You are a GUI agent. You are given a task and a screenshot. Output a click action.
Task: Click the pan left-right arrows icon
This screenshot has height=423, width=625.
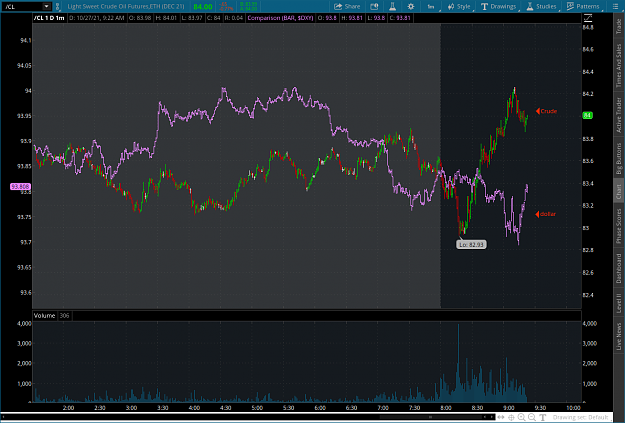coord(501,417)
